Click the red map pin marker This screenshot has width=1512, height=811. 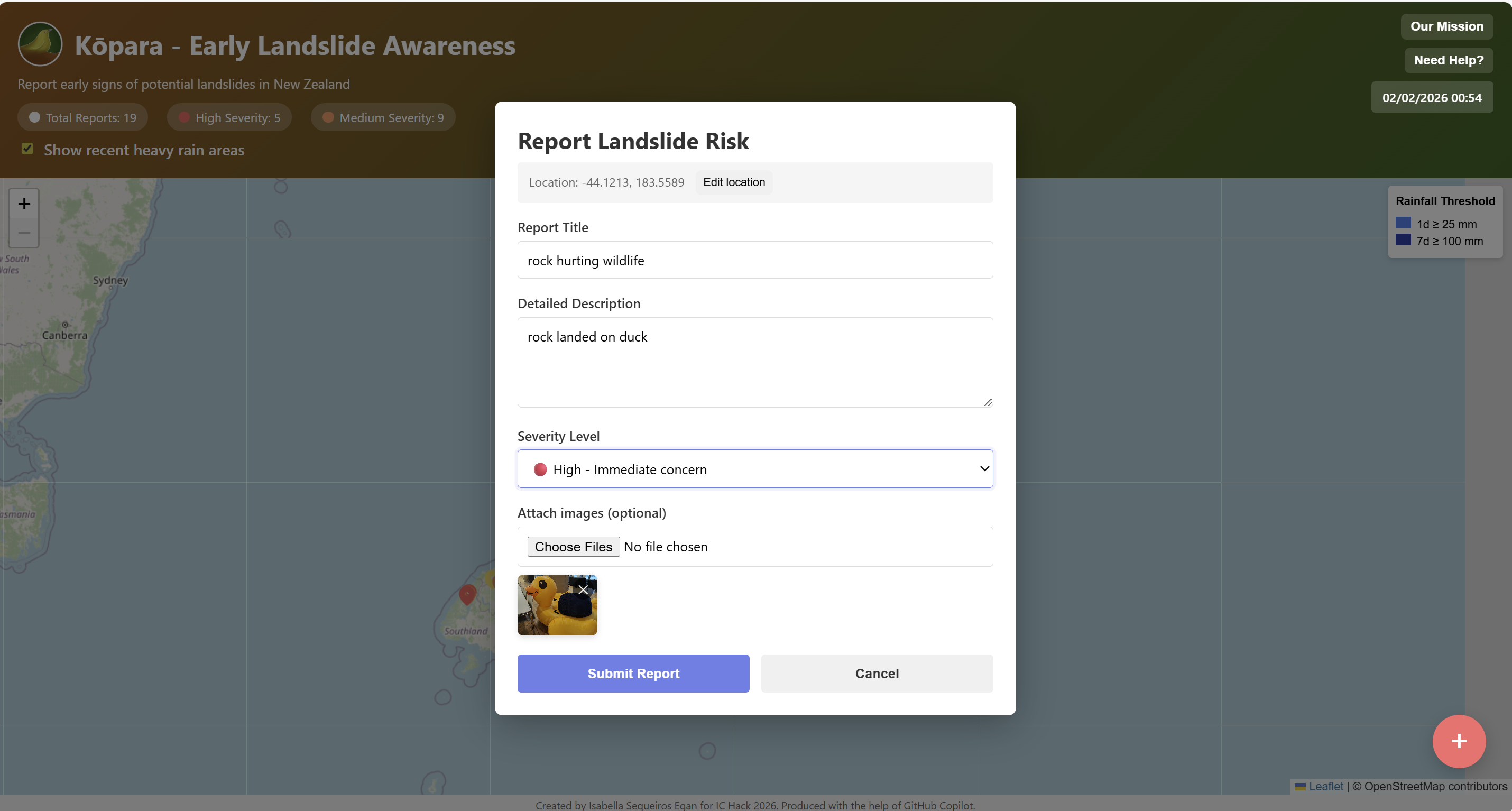[467, 593]
